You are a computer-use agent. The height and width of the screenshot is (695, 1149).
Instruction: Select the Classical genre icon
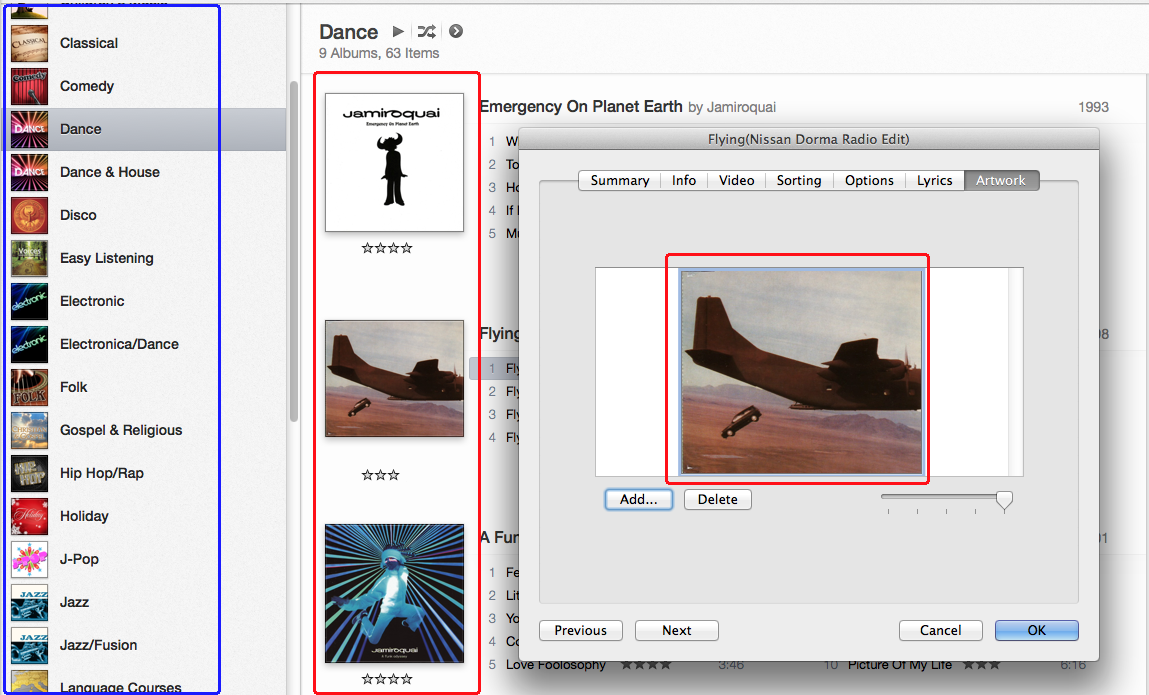point(29,43)
